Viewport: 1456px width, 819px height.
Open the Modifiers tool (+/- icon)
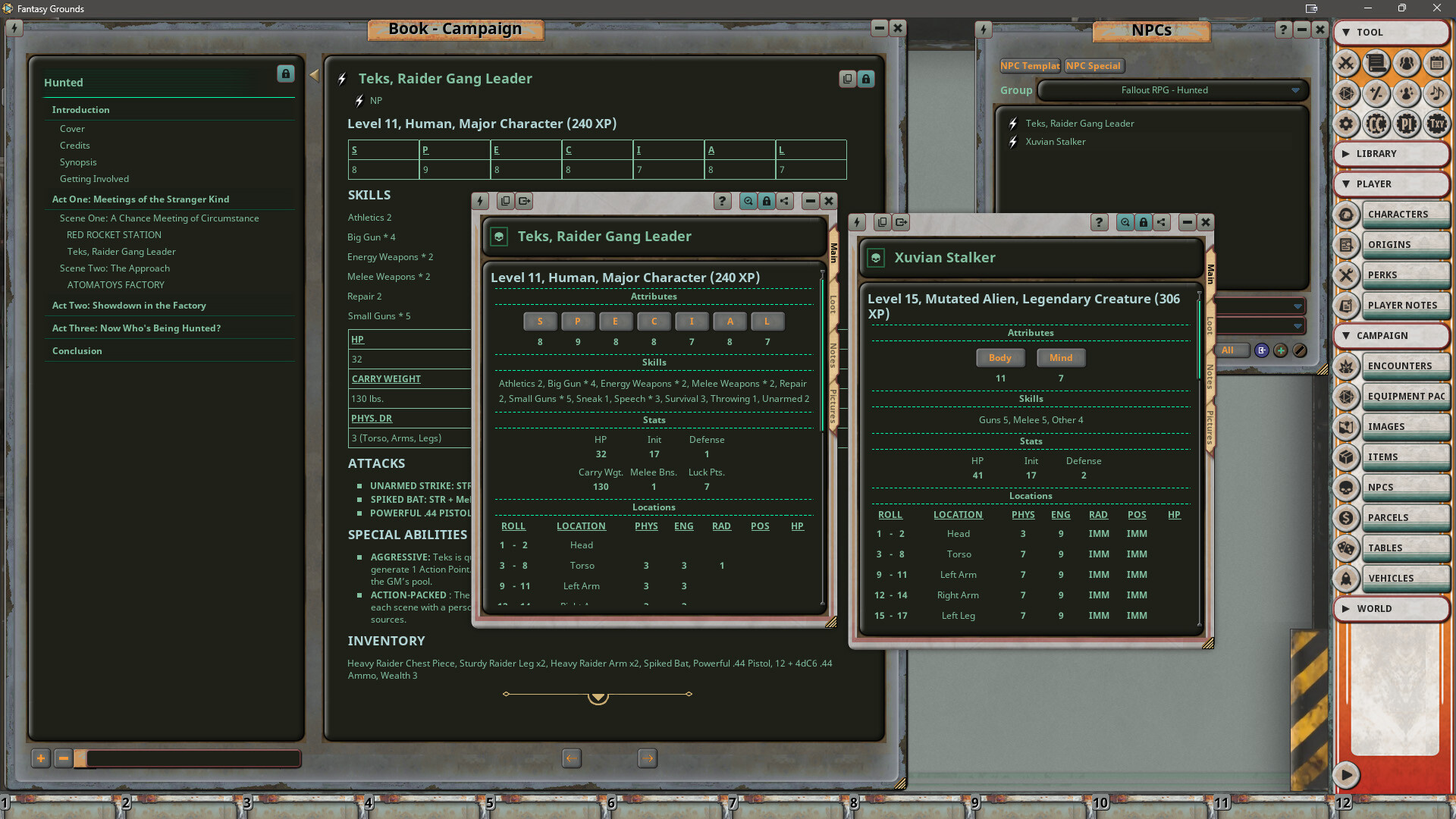pos(1376,94)
